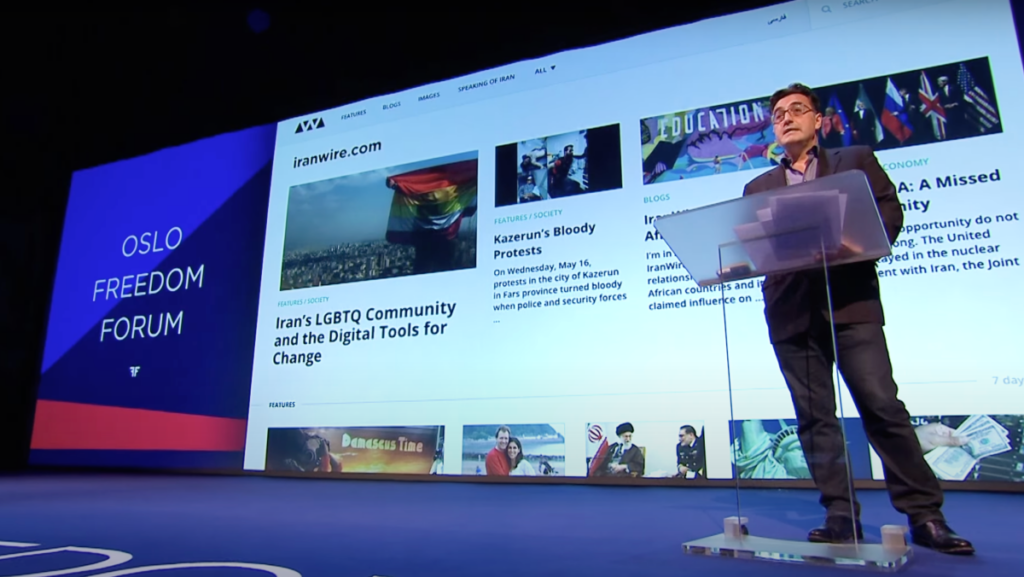Click the Education mural blog image

[705, 140]
